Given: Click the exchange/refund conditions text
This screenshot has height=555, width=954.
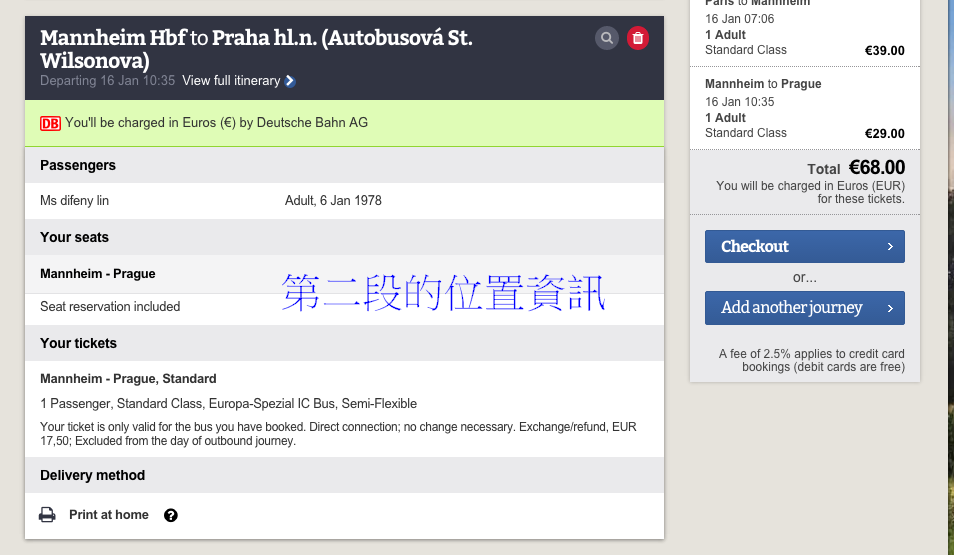Looking at the screenshot, I should click(338, 434).
